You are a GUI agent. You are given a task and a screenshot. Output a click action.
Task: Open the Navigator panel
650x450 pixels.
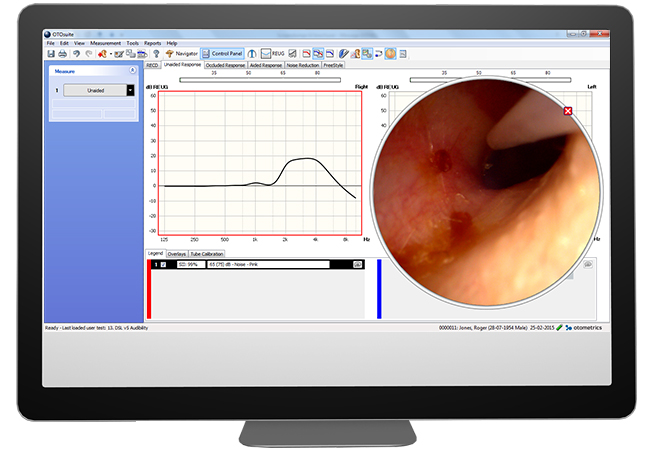click(181, 53)
